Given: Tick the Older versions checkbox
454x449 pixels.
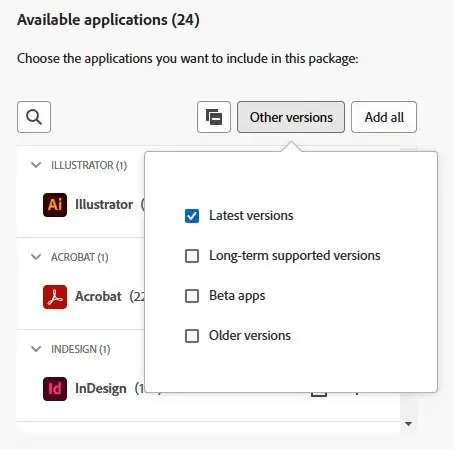Looking at the screenshot, I should 192,336.
